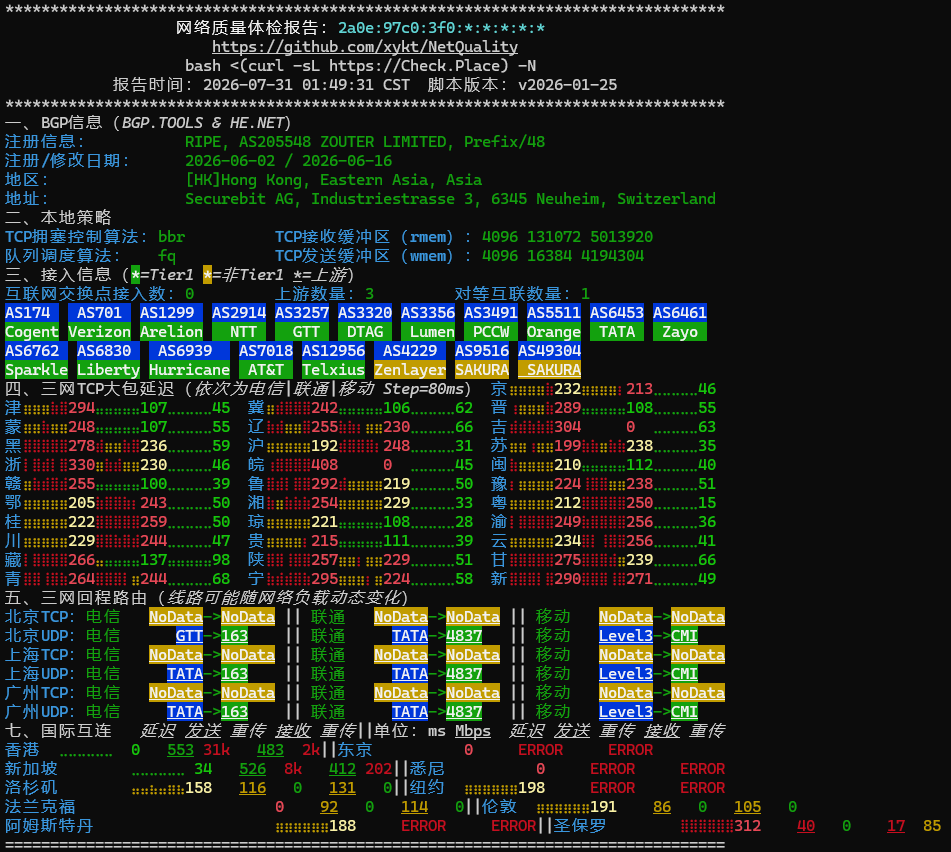Click the Hurricane label

pyautogui.click(x=189, y=370)
